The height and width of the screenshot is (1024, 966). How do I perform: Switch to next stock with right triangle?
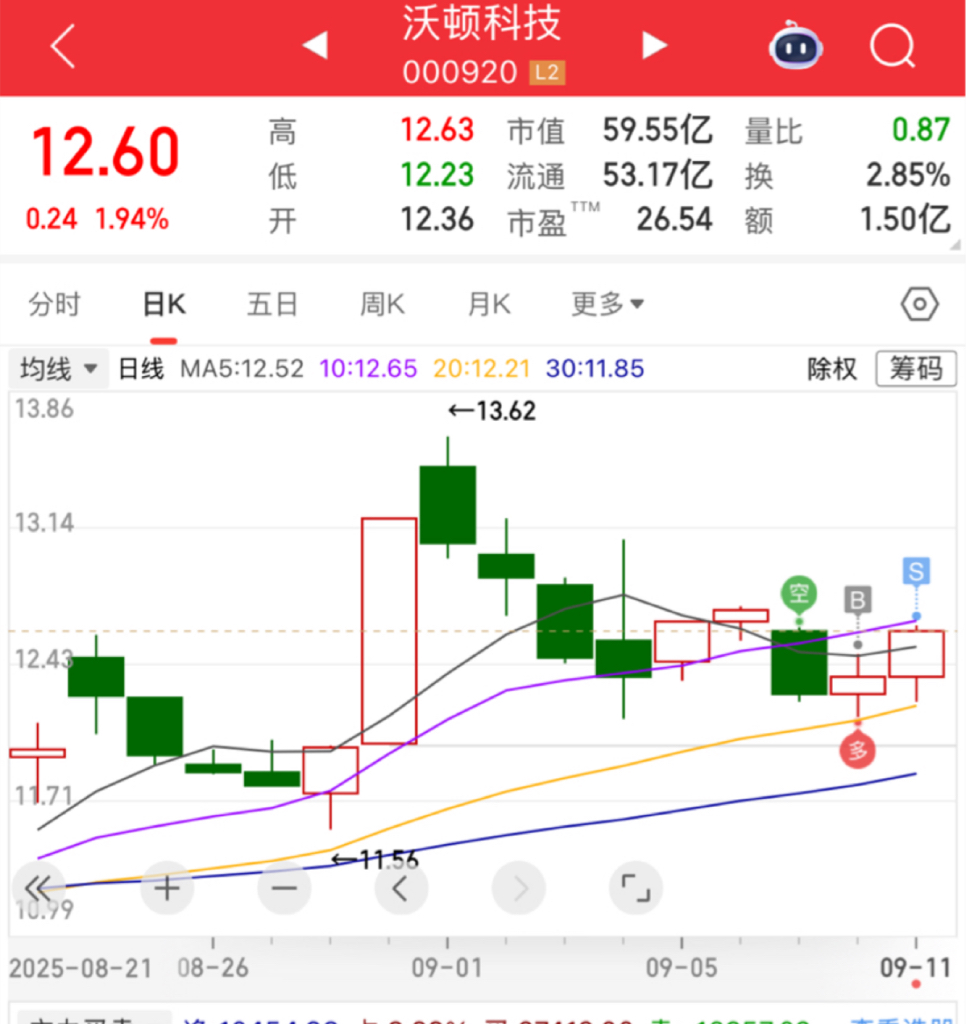pos(654,46)
